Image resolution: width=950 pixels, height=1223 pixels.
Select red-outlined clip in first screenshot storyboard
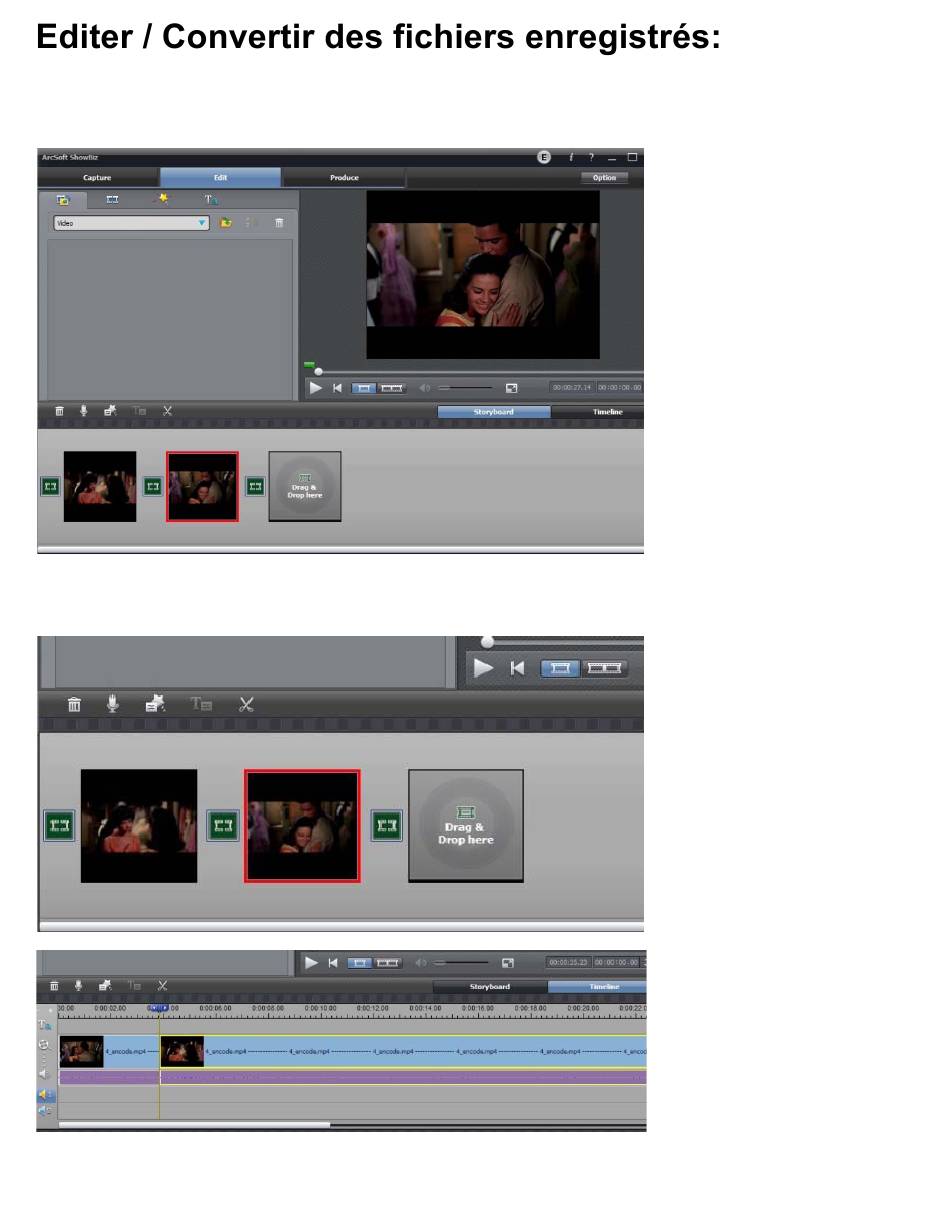pos(202,486)
